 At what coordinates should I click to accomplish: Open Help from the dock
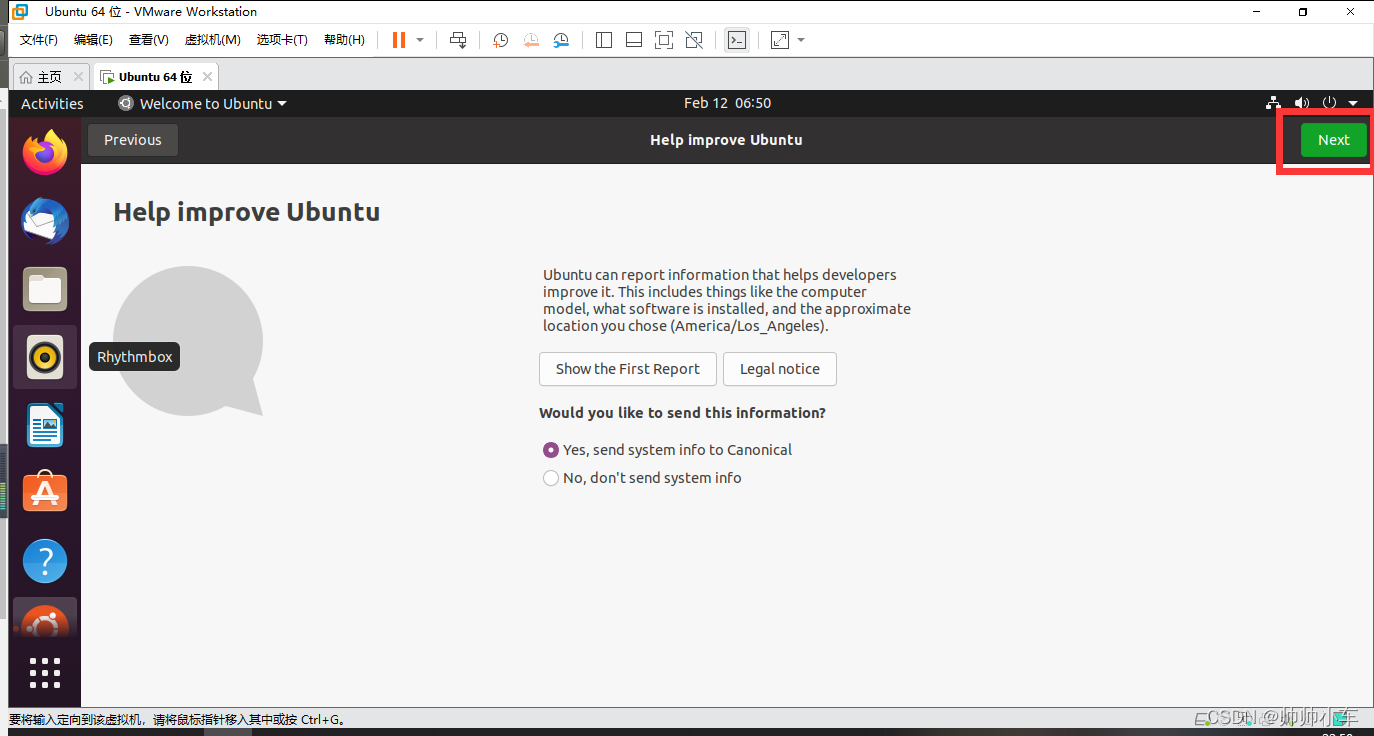(x=45, y=561)
